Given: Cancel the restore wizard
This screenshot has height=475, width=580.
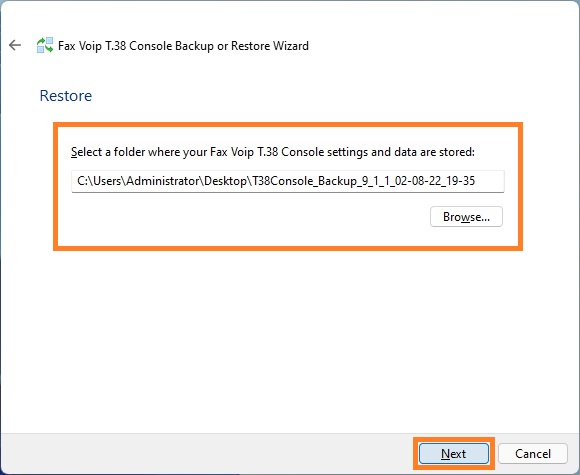Looking at the screenshot, I should [x=533, y=454].
